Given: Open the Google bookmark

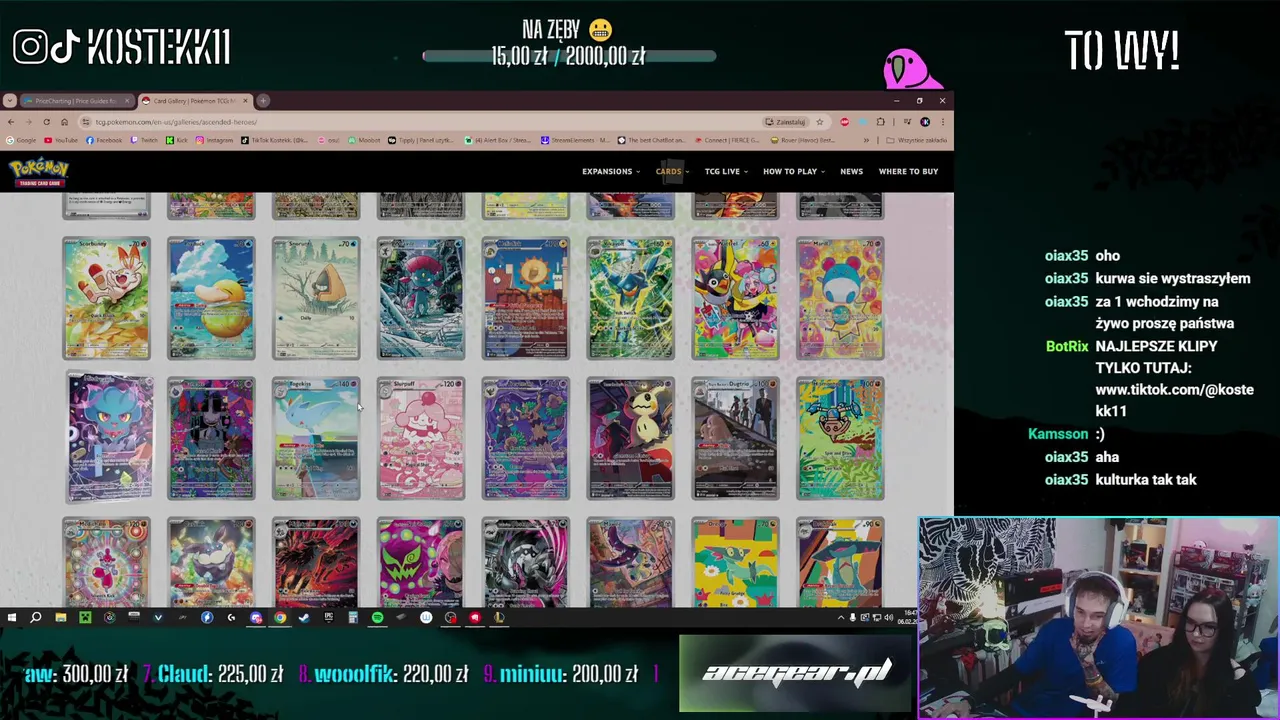Looking at the screenshot, I should click(20, 140).
